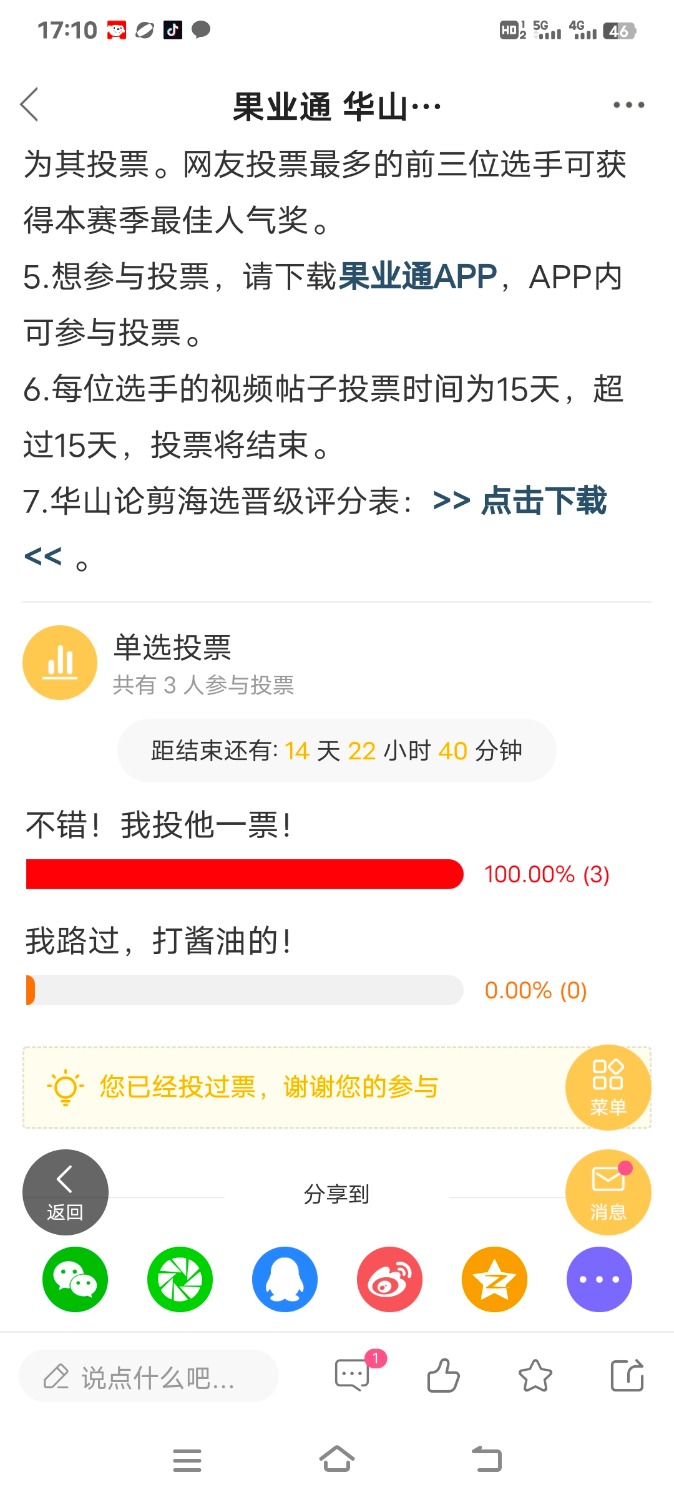Favorite the post with star icon
Image resolution: width=674 pixels, height=1500 pixels.
[535, 1377]
